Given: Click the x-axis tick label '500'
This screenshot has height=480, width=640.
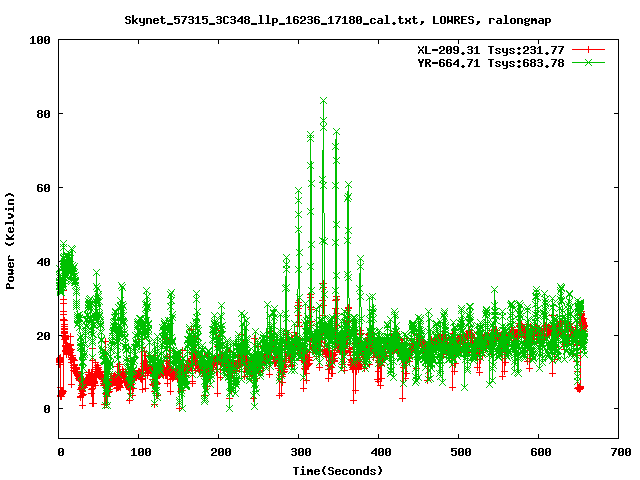Looking at the screenshot, I should tap(460, 452).
